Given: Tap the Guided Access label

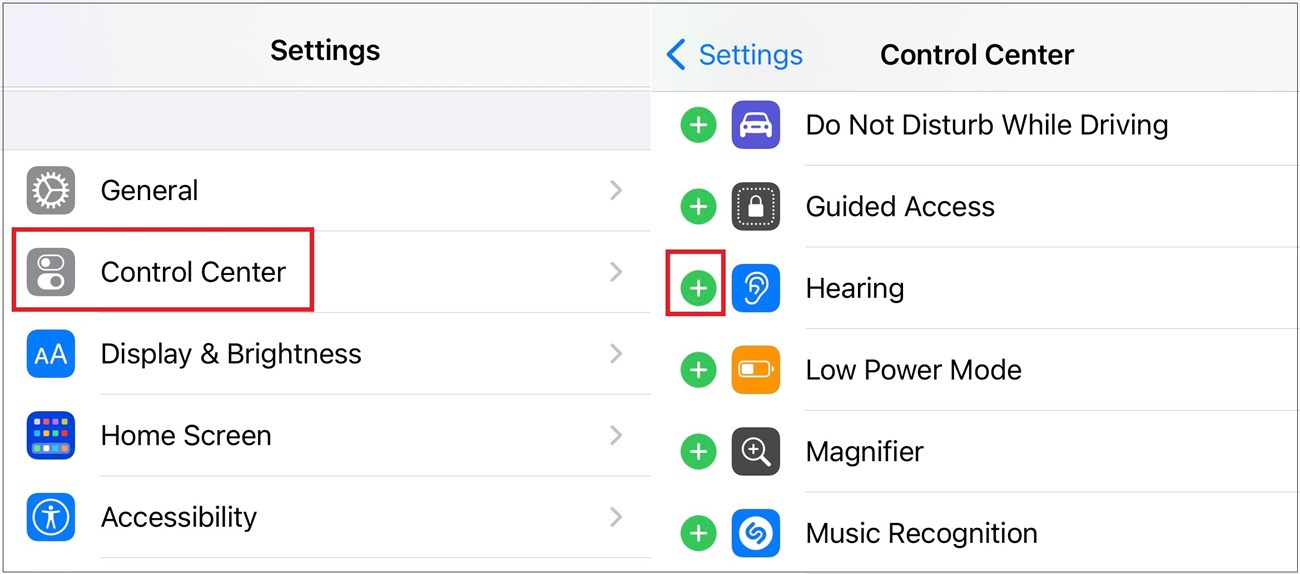Looking at the screenshot, I should [x=900, y=207].
